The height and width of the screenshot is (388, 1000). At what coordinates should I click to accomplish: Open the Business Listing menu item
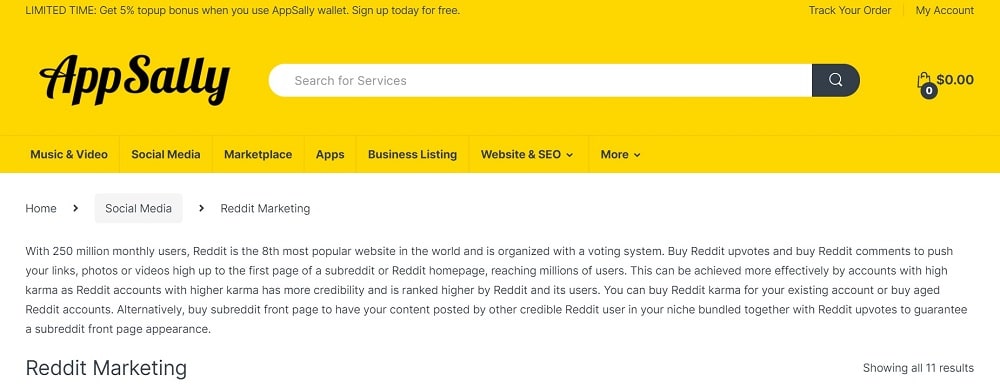[413, 154]
